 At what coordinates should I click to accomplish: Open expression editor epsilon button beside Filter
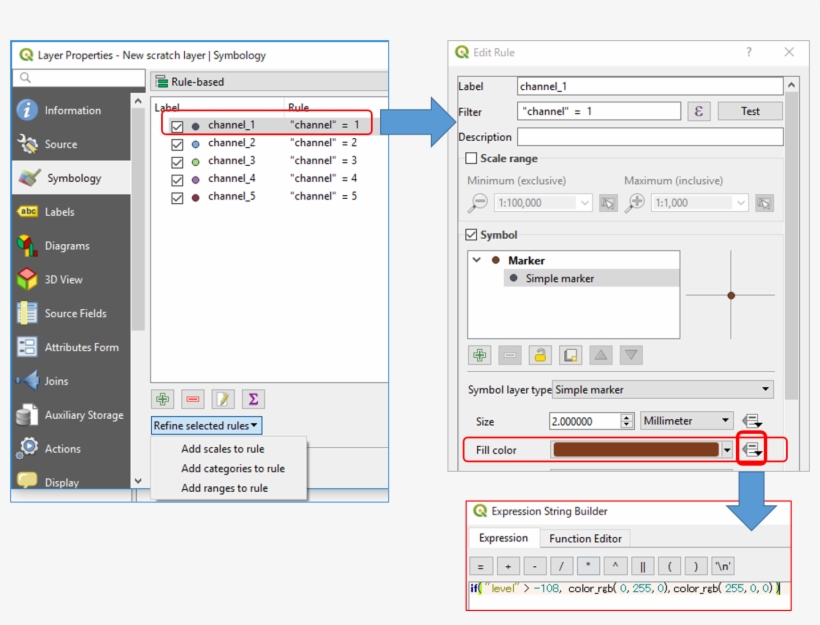(698, 111)
